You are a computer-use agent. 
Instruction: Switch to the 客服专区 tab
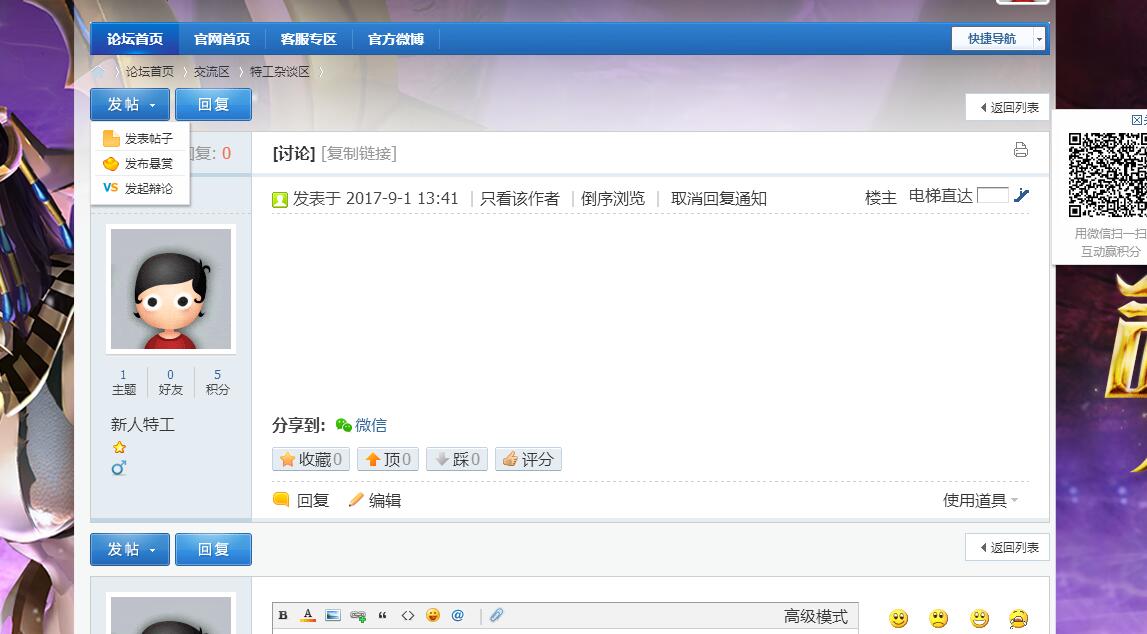pyautogui.click(x=311, y=38)
